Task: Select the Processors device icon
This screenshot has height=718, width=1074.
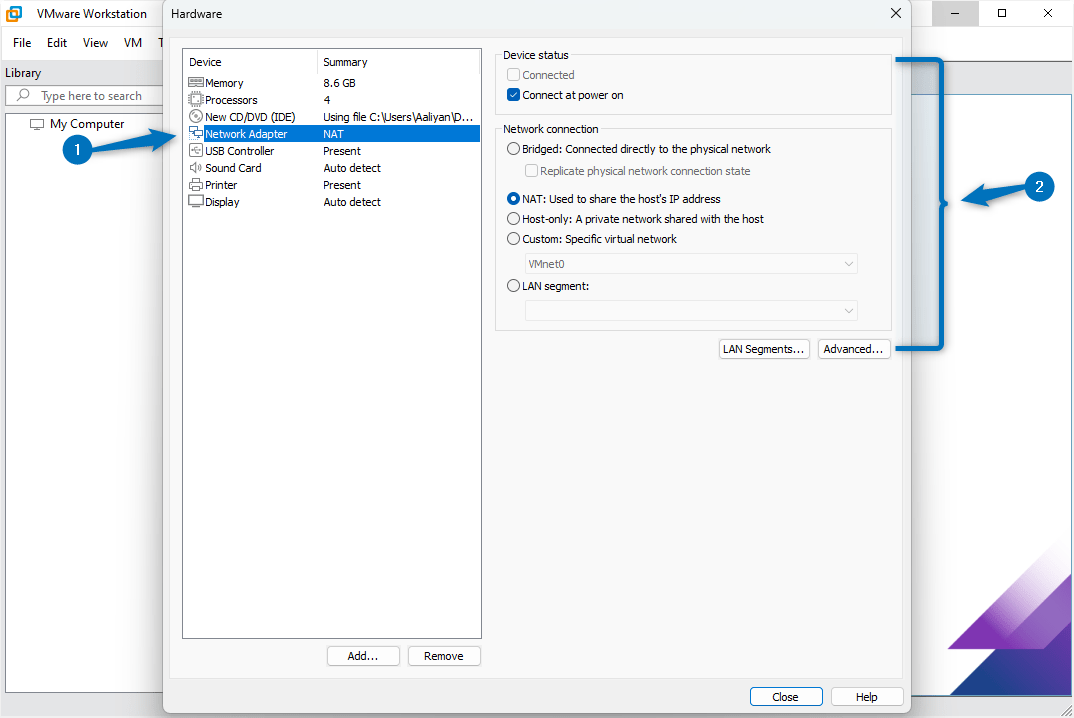Action: (192, 99)
